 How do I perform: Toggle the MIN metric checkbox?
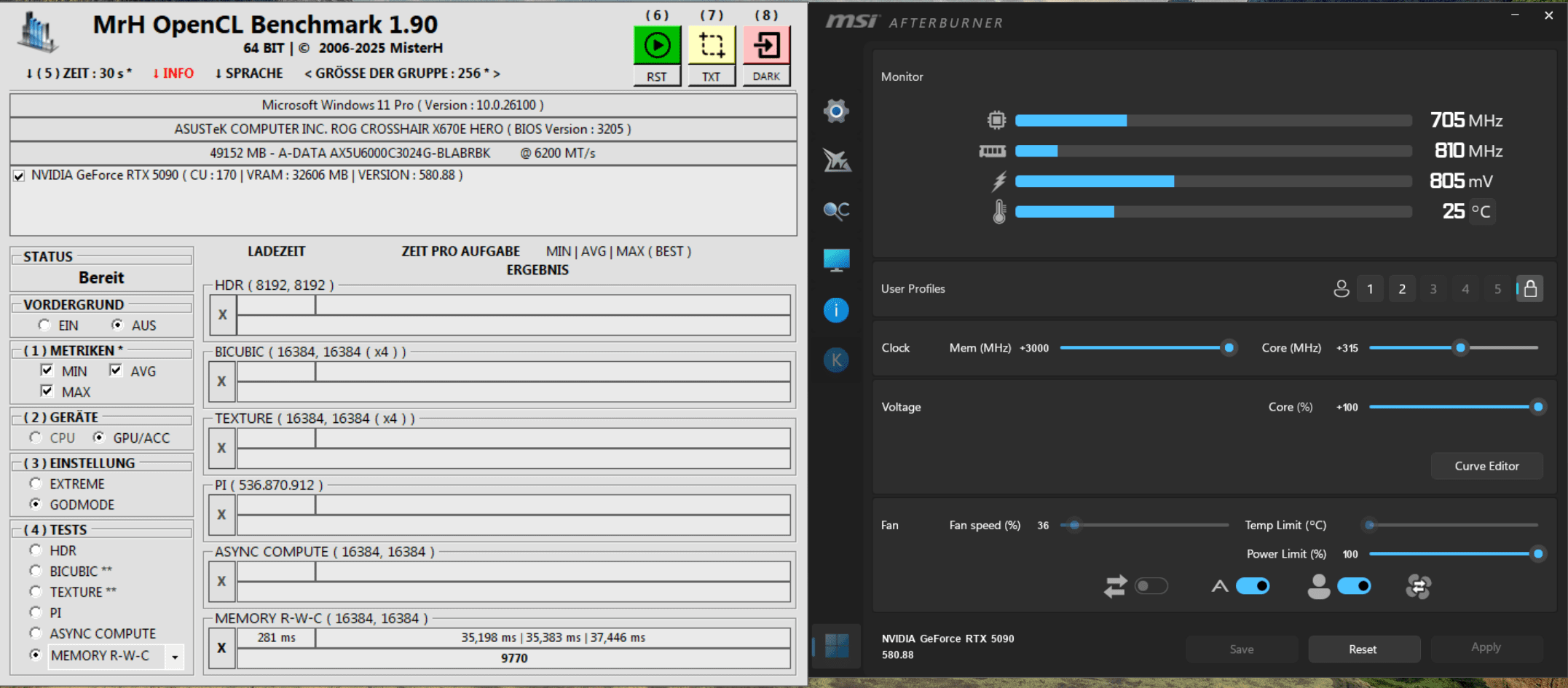click(x=47, y=371)
